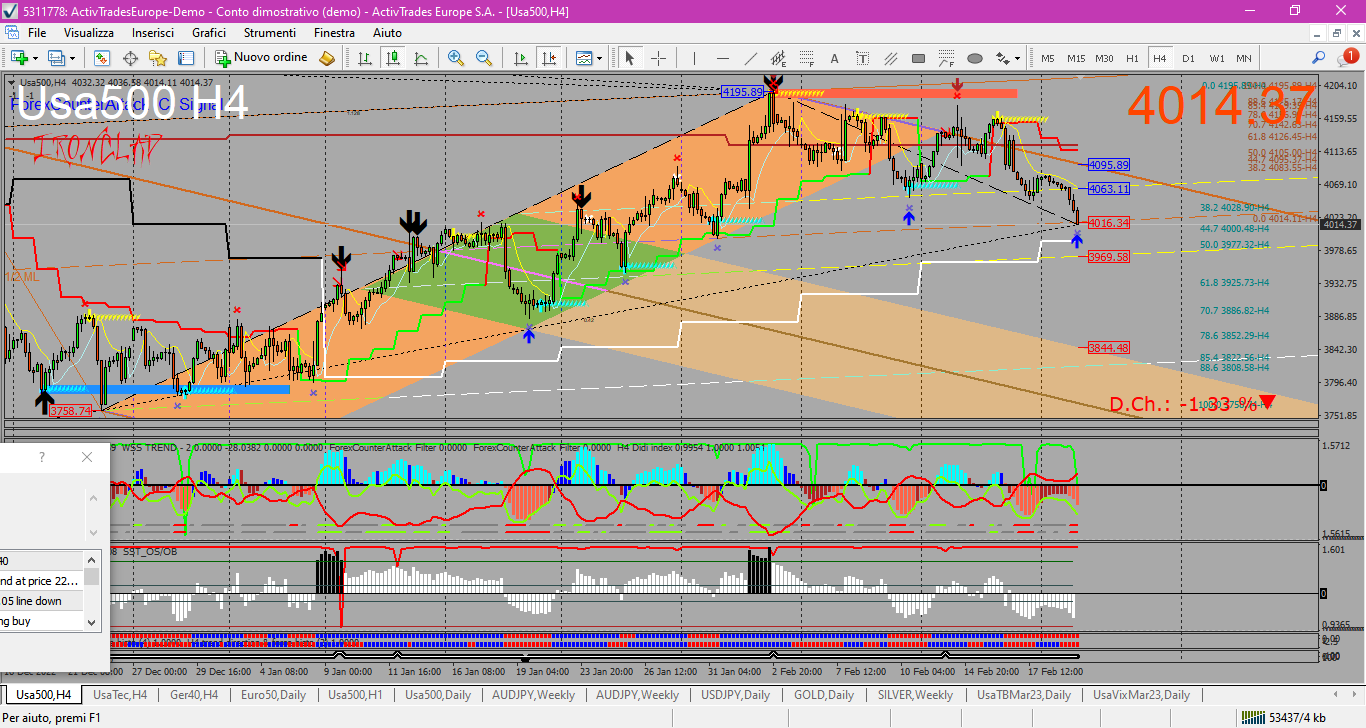
Task: Click the 3844.48 price label on the chart
Action: point(1109,348)
